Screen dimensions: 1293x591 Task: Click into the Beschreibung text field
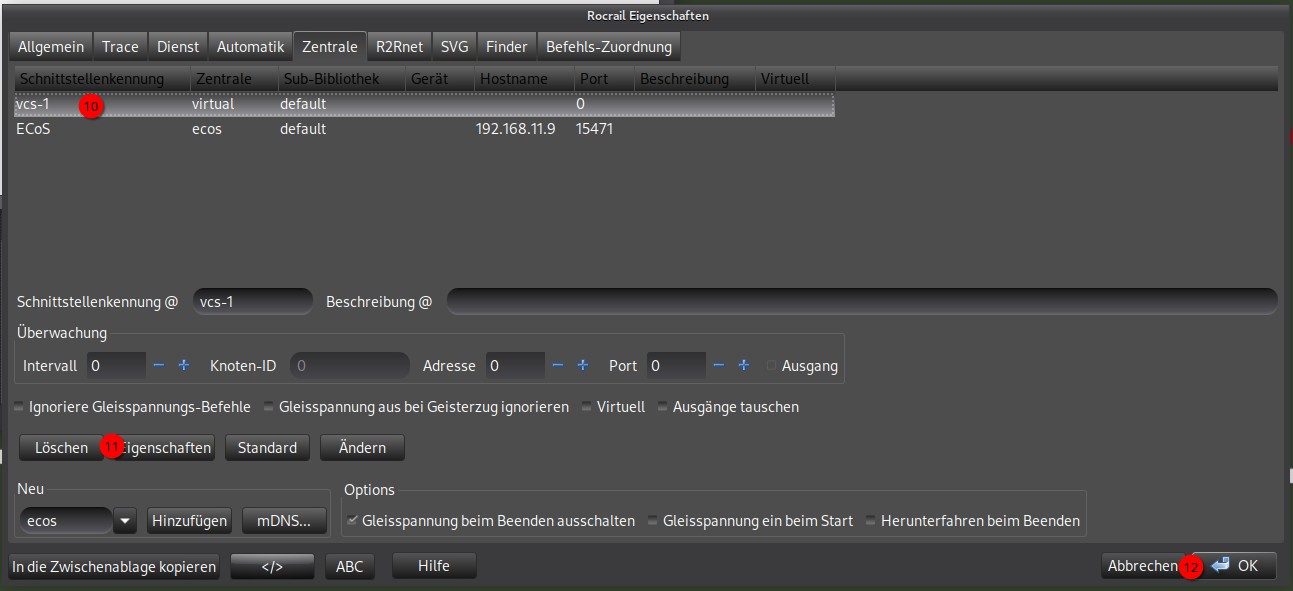860,302
